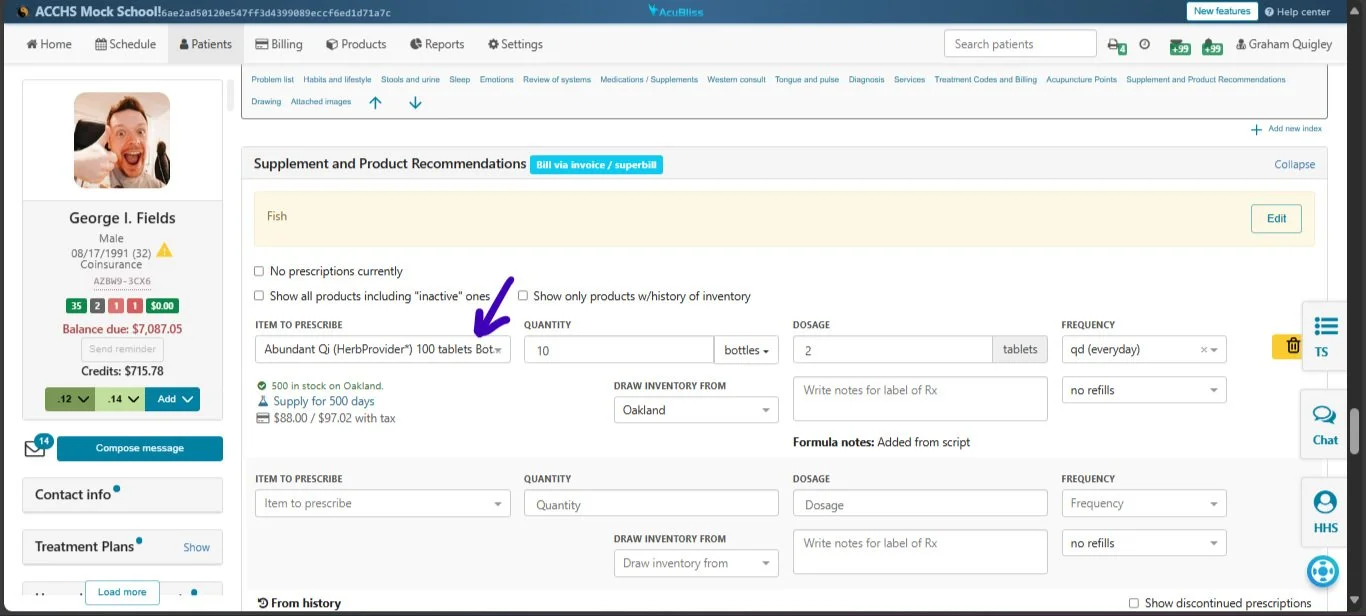Open the Patients menu

(206, 44)
